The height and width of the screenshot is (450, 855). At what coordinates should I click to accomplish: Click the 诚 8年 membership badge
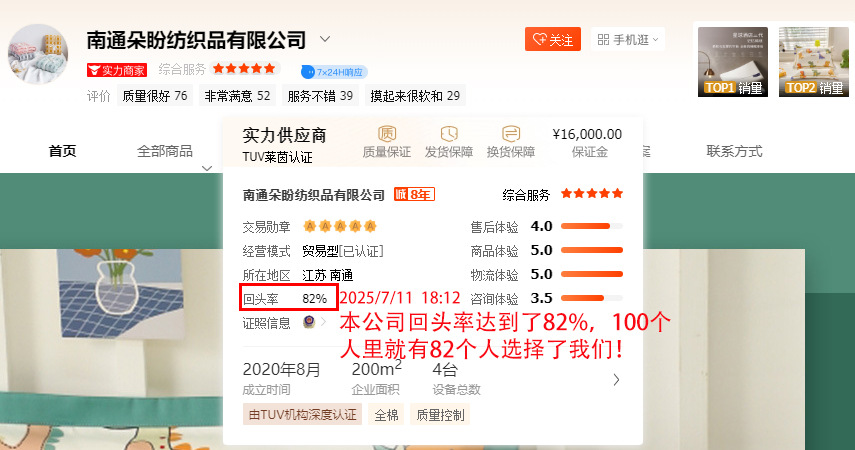(x=414, y=194)
